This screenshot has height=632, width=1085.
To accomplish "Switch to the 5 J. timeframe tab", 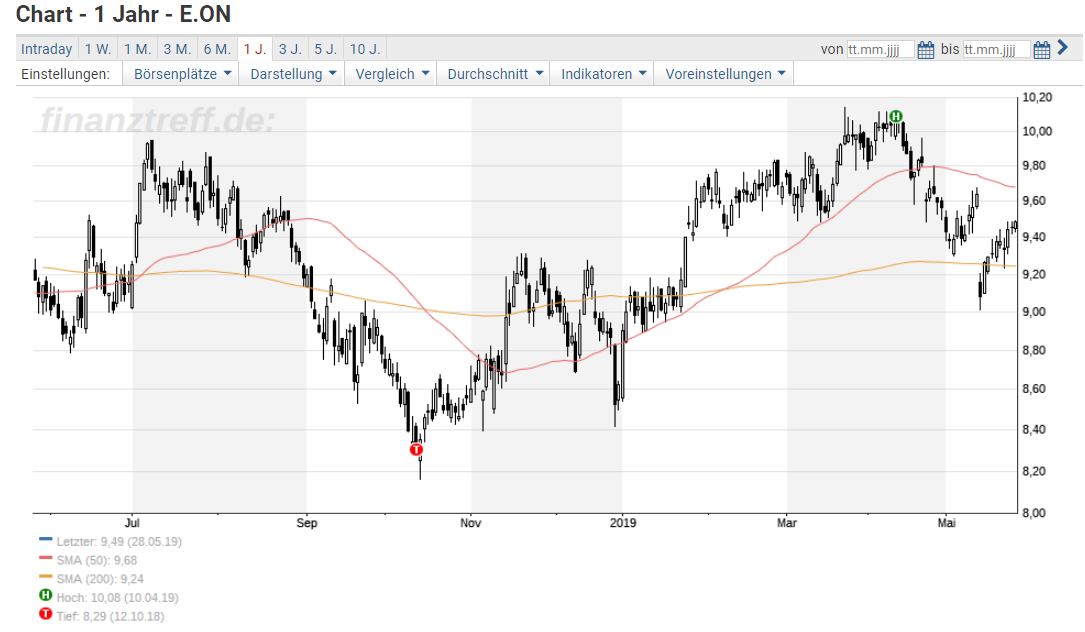I will tap(325, 49).
